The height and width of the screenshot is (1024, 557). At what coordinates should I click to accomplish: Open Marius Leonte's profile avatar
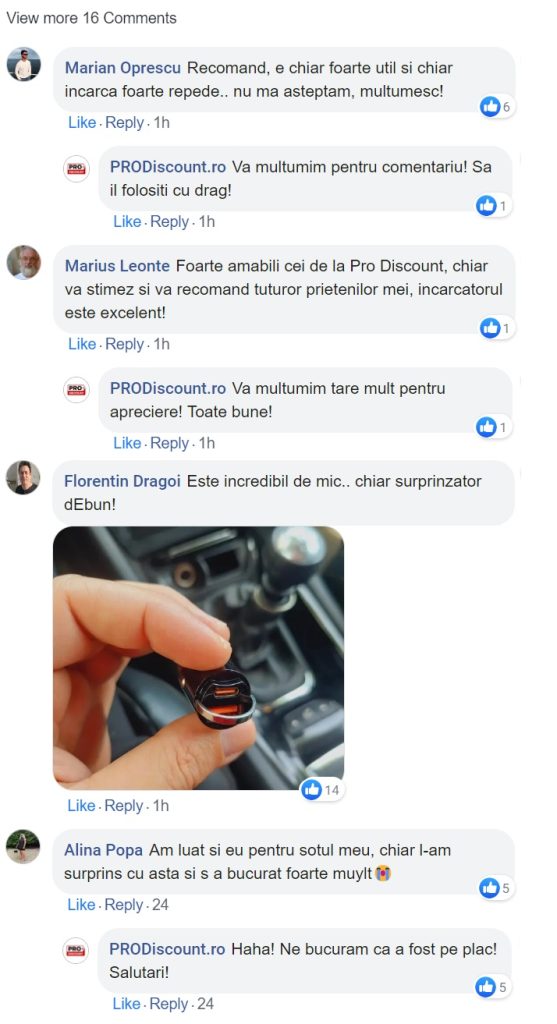(24, 263)
